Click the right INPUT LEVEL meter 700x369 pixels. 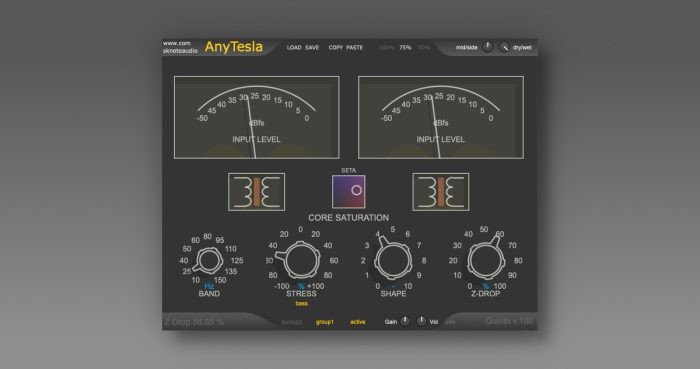click(x=441, y=117)
